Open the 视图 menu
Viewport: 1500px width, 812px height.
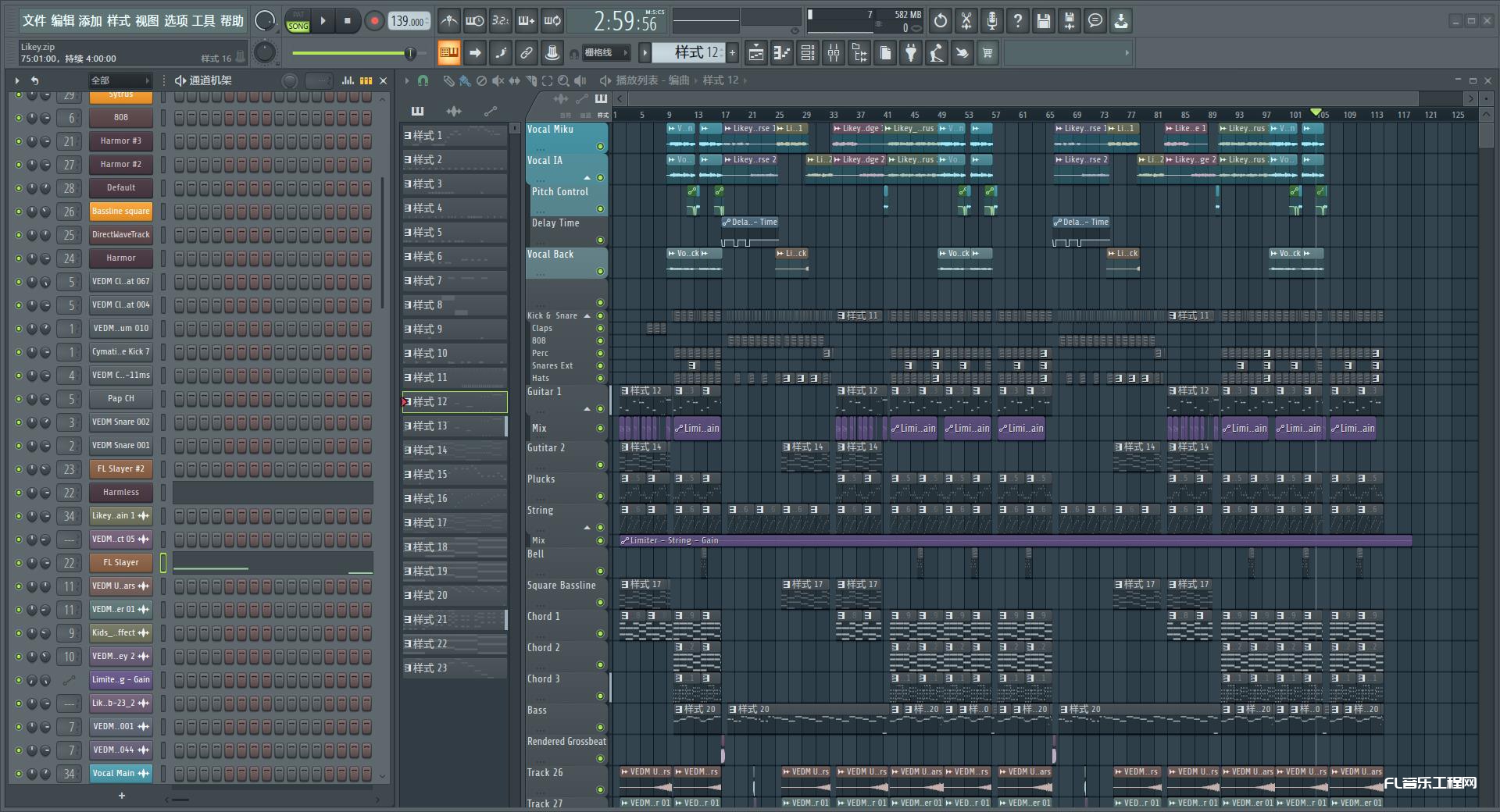pos(146,21)
